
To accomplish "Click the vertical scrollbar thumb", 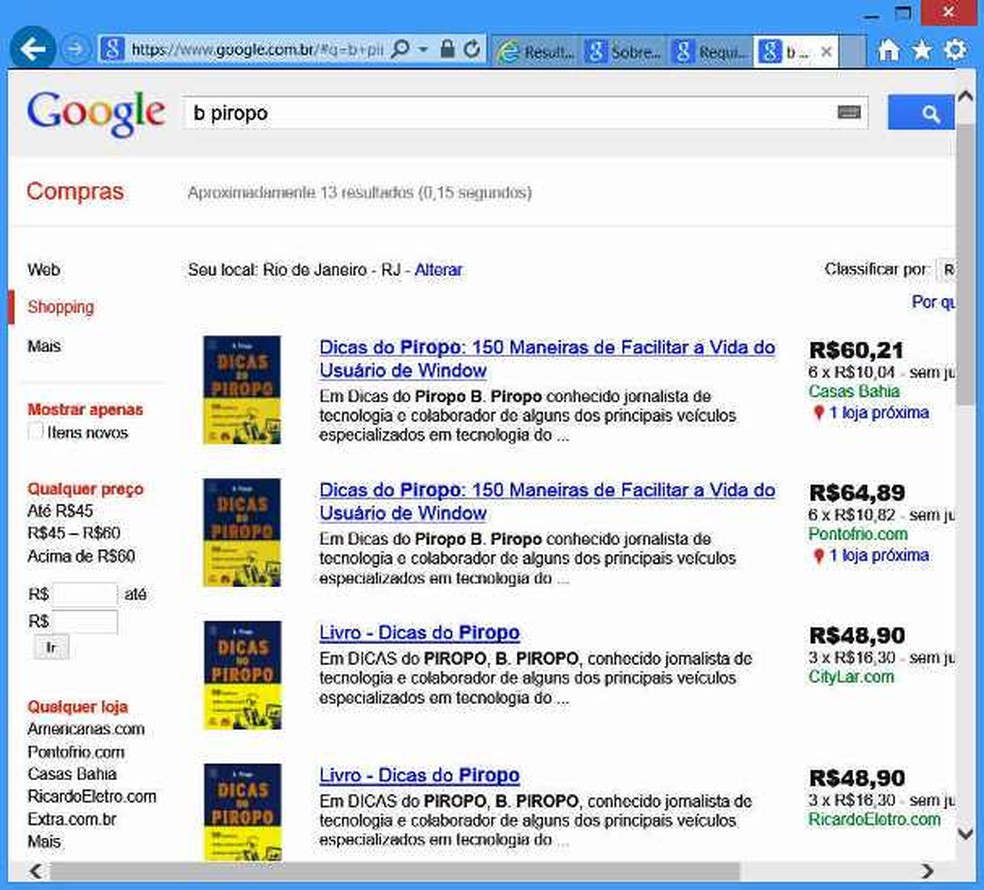I will [x=965, y=264].
